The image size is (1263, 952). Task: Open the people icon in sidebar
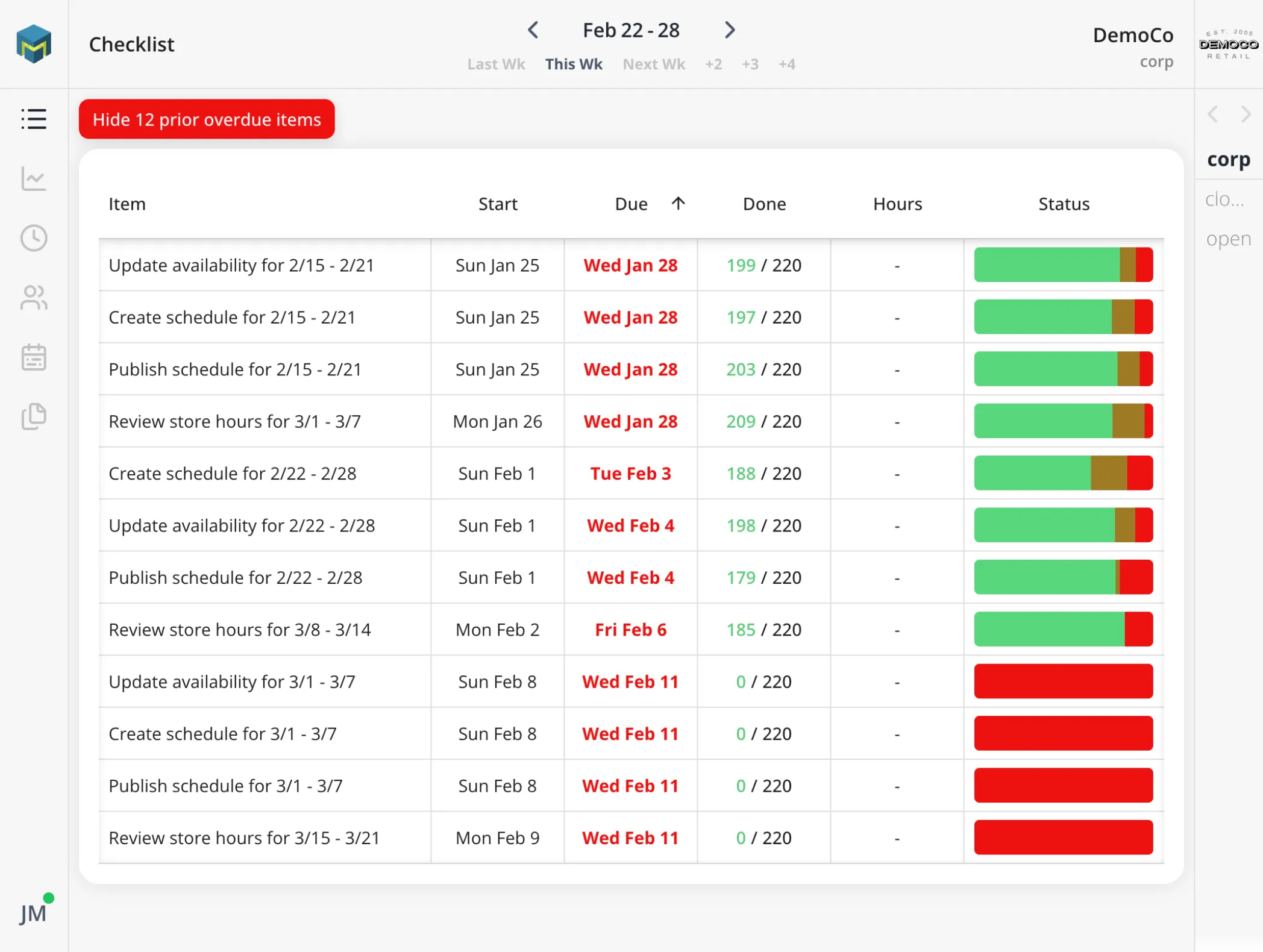pos(34,298)
